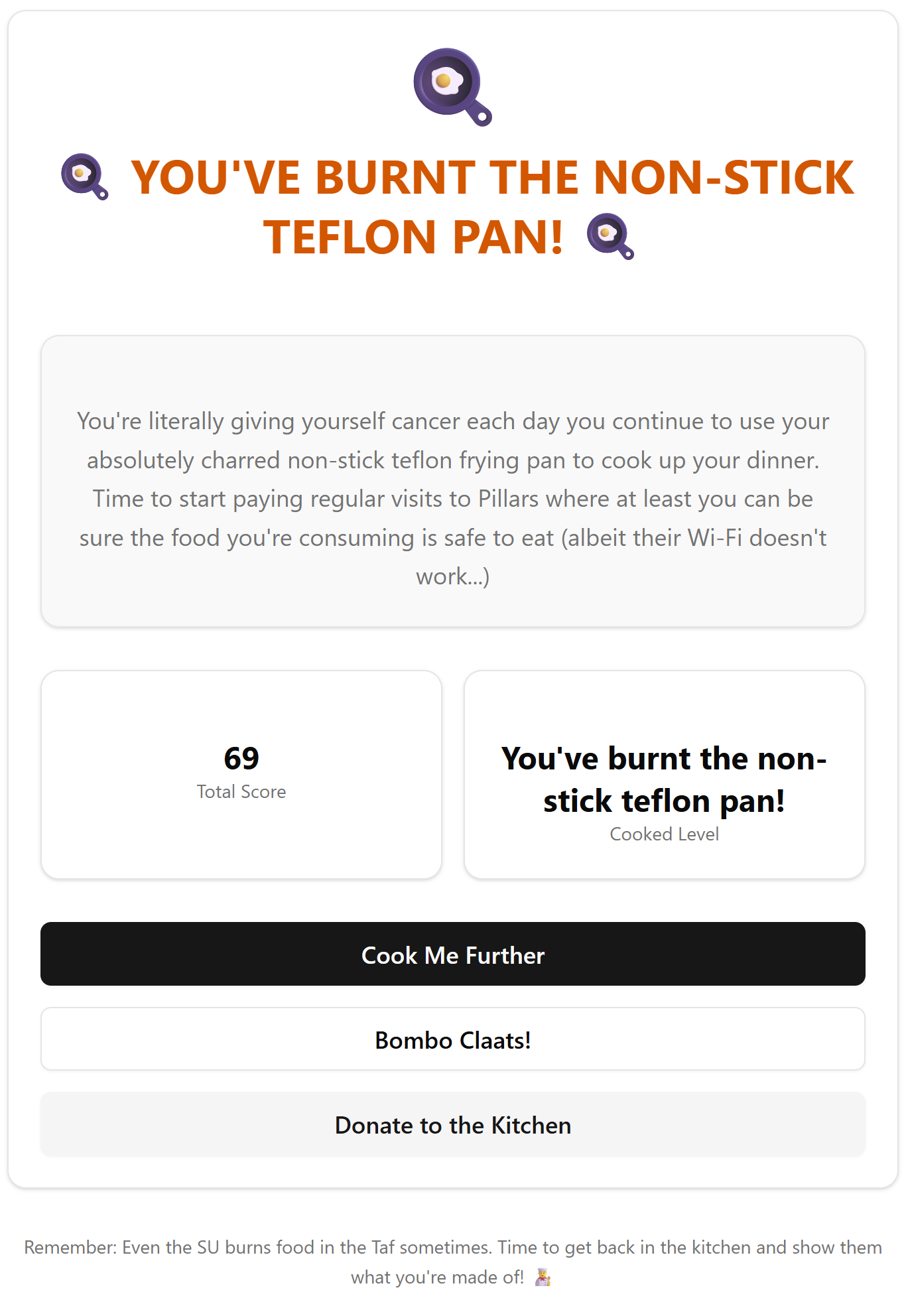
Task: Click the bold black cooked level result text
Action: (x=664, y=779)
